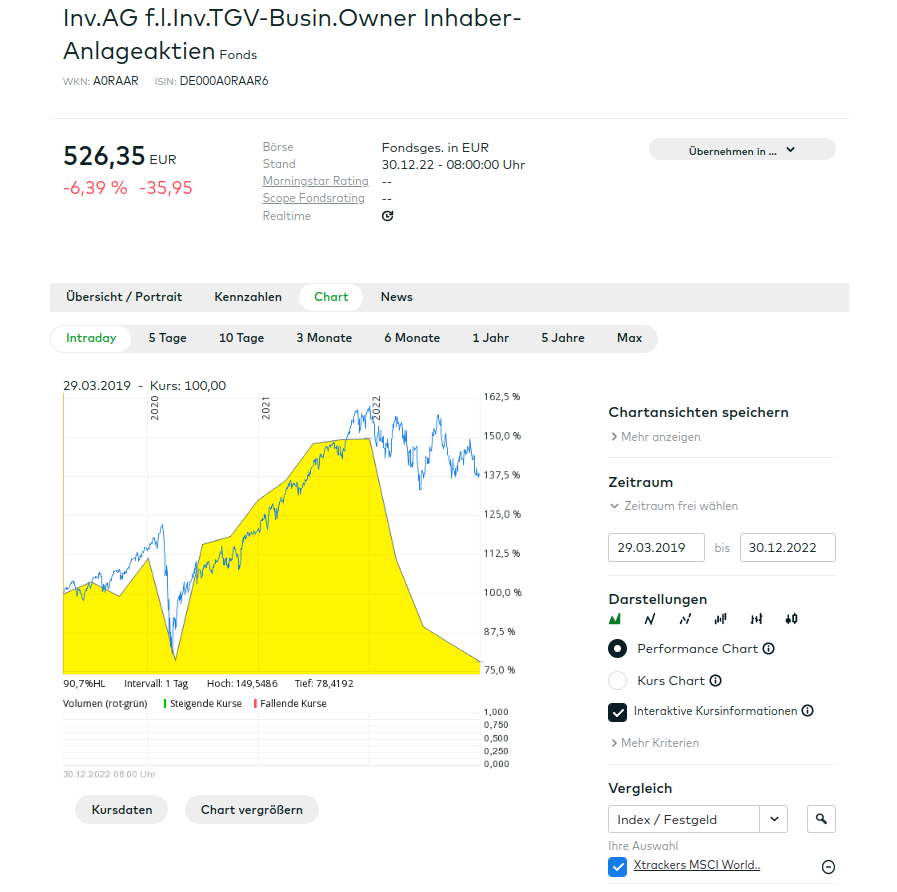Image resolution: width=897 pixels, height=892 pixels.
Task: Select the 6 Monate time range tab
Action: click(x=412, y=338)
